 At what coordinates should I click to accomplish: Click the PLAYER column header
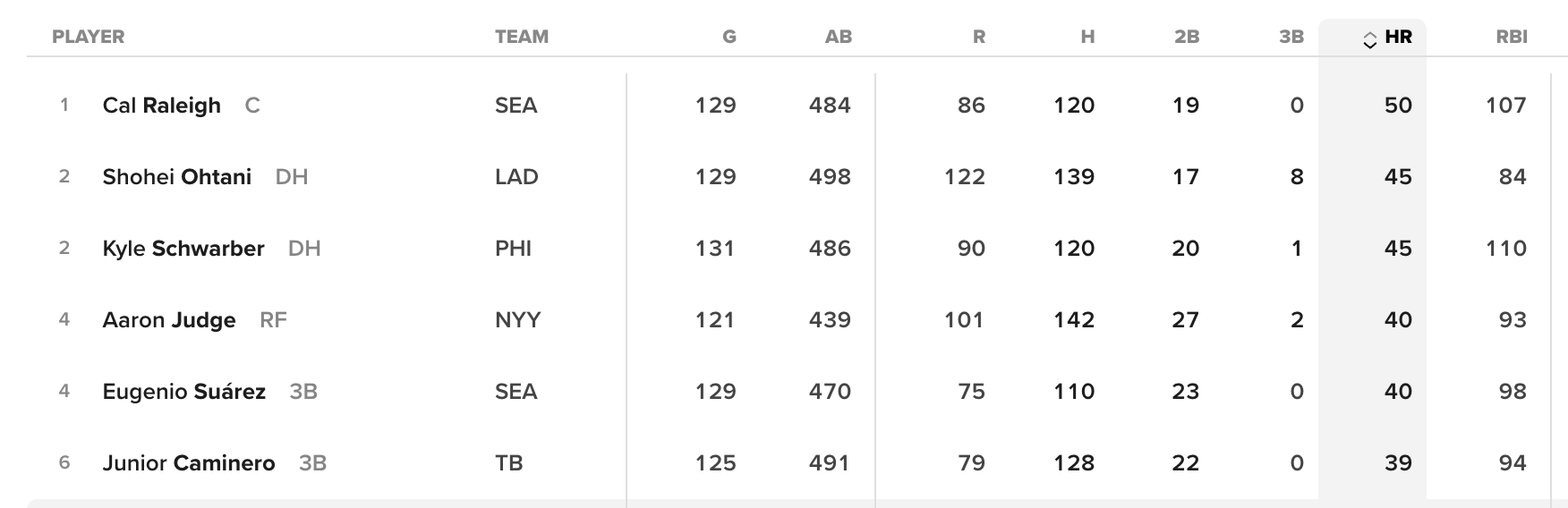coord(88,37)
